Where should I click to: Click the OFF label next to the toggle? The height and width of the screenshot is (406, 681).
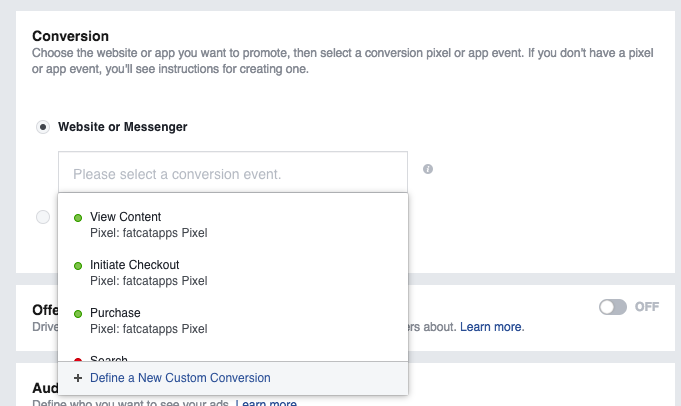(647, 307)
